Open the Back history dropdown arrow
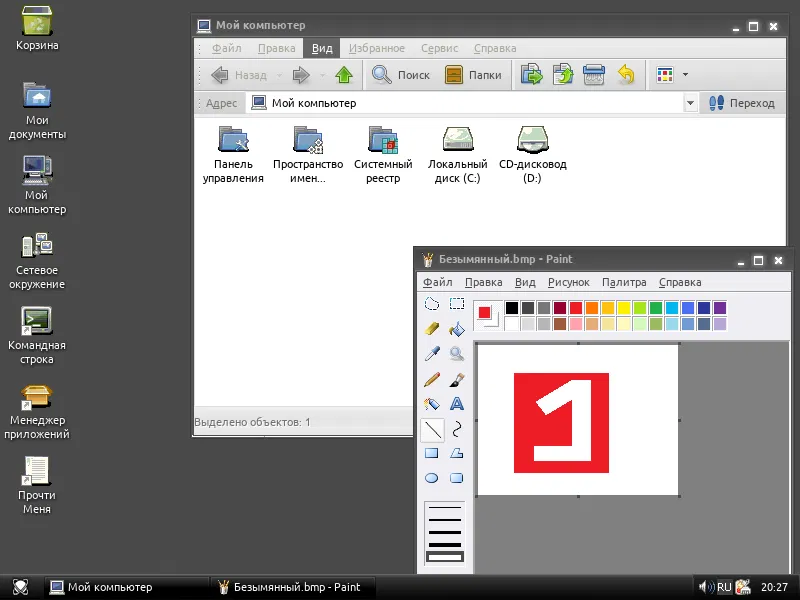This screenshot has width=800, height=600. coord(279,75)
